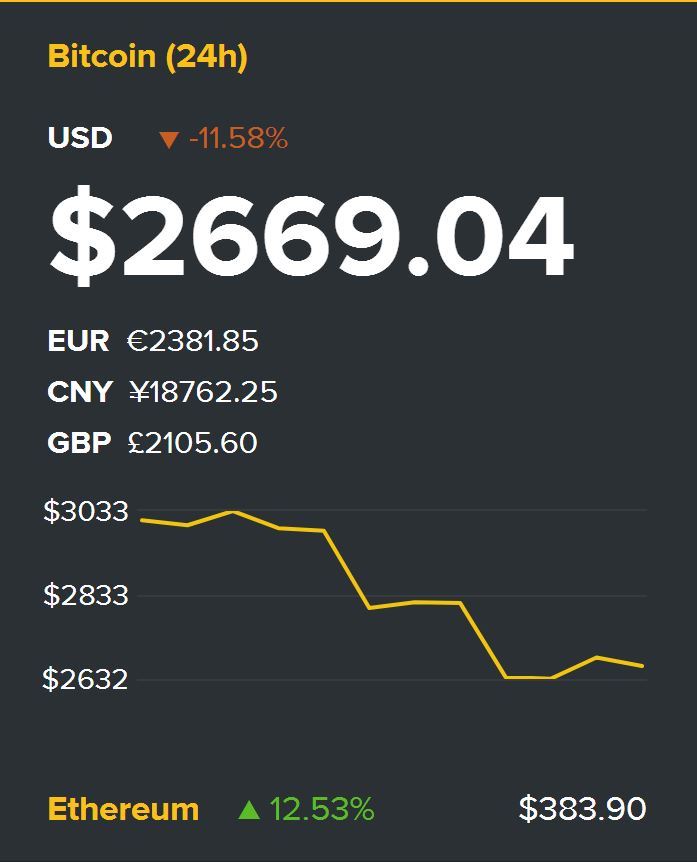This screenshot has height=862, width=697.
Task: Click the green up-triangle beside Ethereum
Action: click(x=249, y=810)
